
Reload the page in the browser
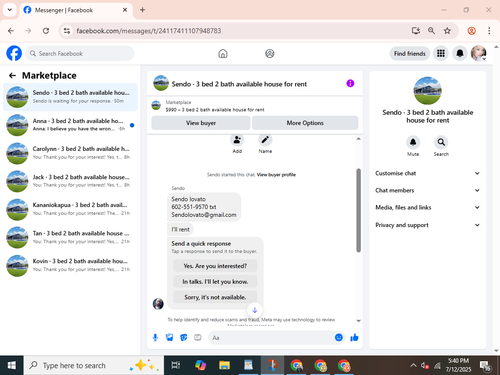click(x=46, y=31)
